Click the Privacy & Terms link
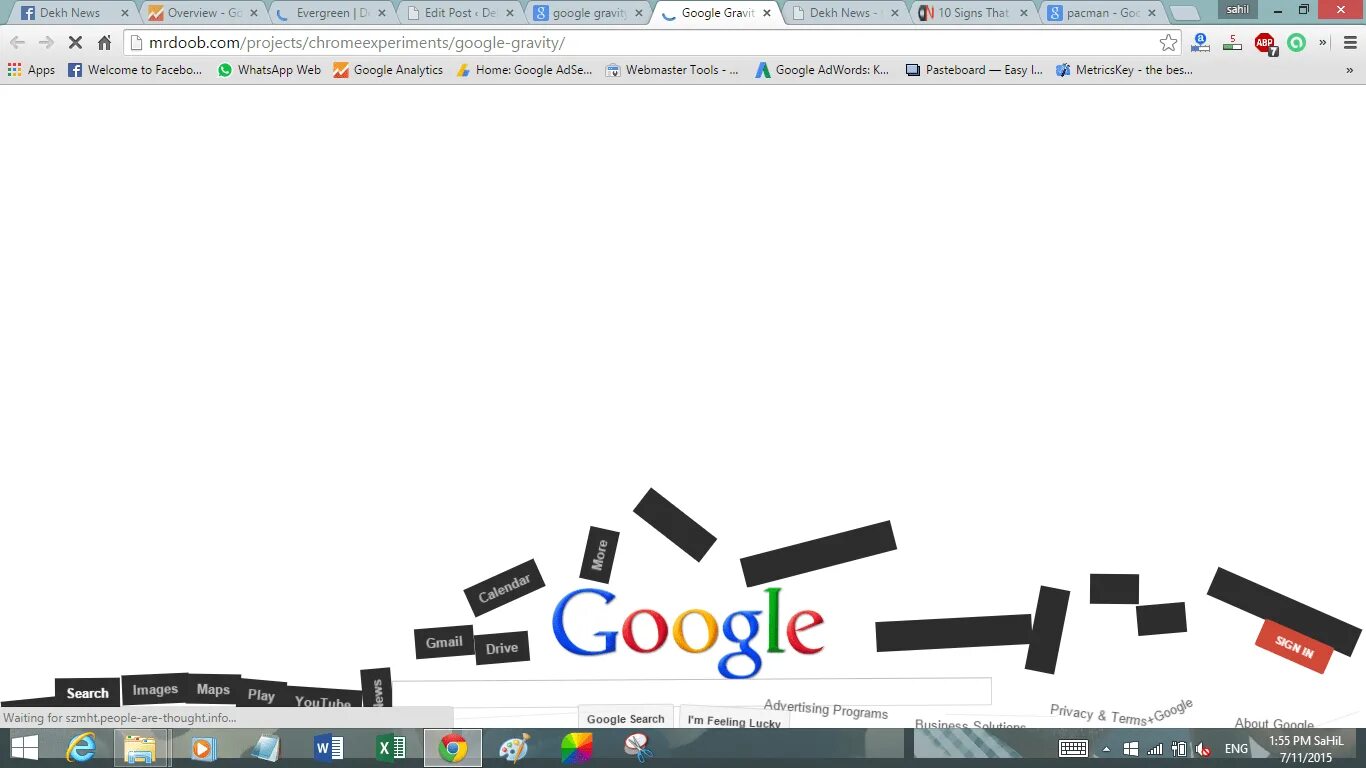This screenshot has height=768, width=1366. 1099,715
